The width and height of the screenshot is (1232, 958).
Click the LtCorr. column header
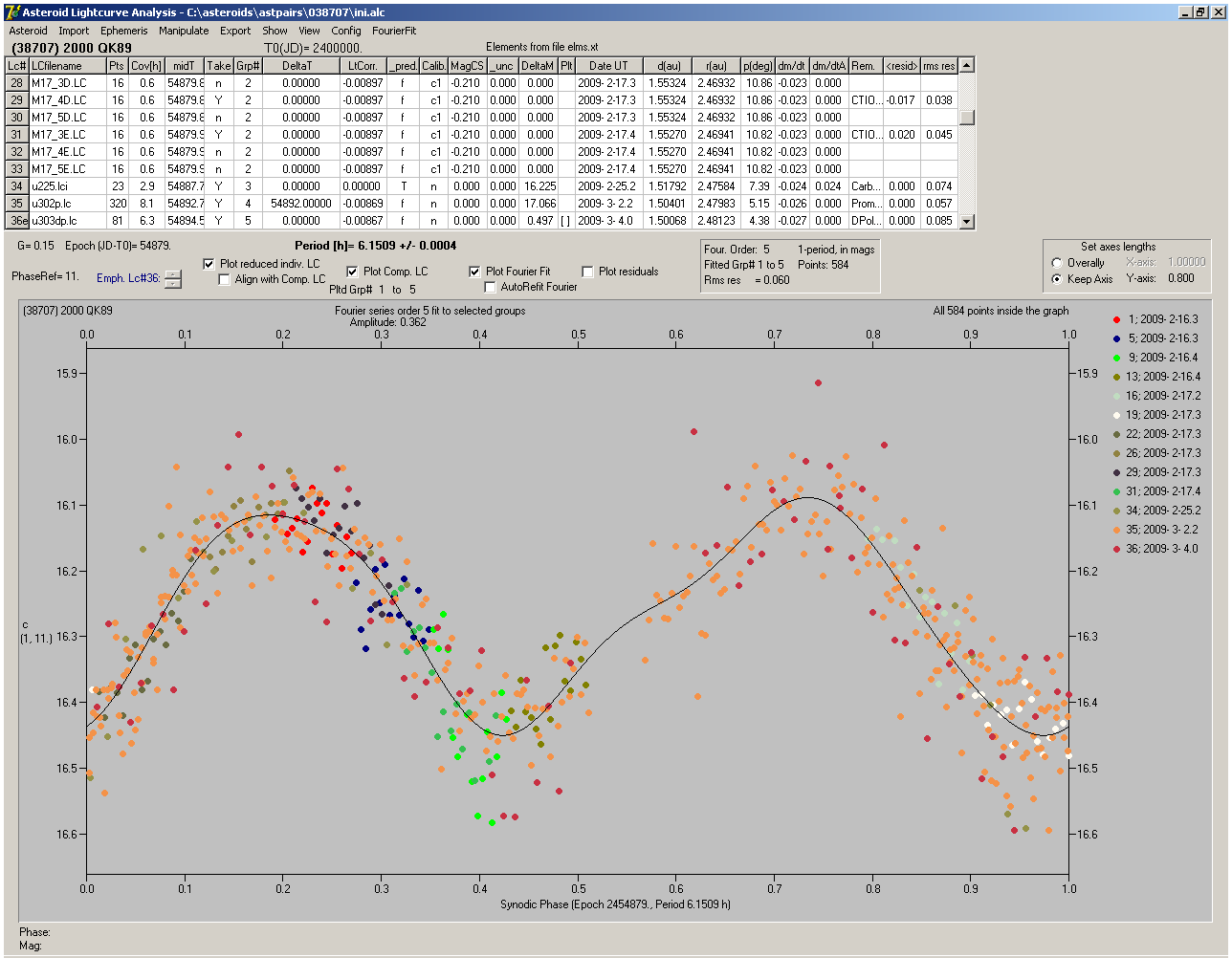[363, 66]
